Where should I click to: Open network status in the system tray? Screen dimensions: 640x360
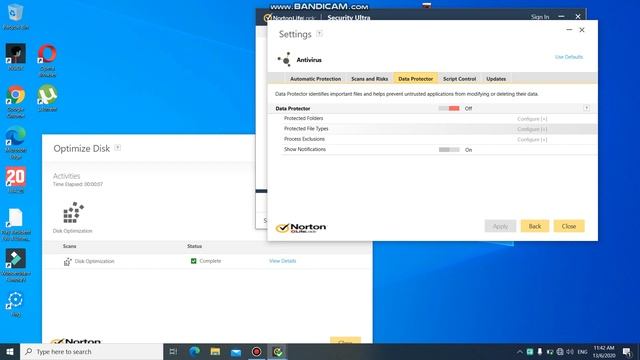click(x=560, y=351)
